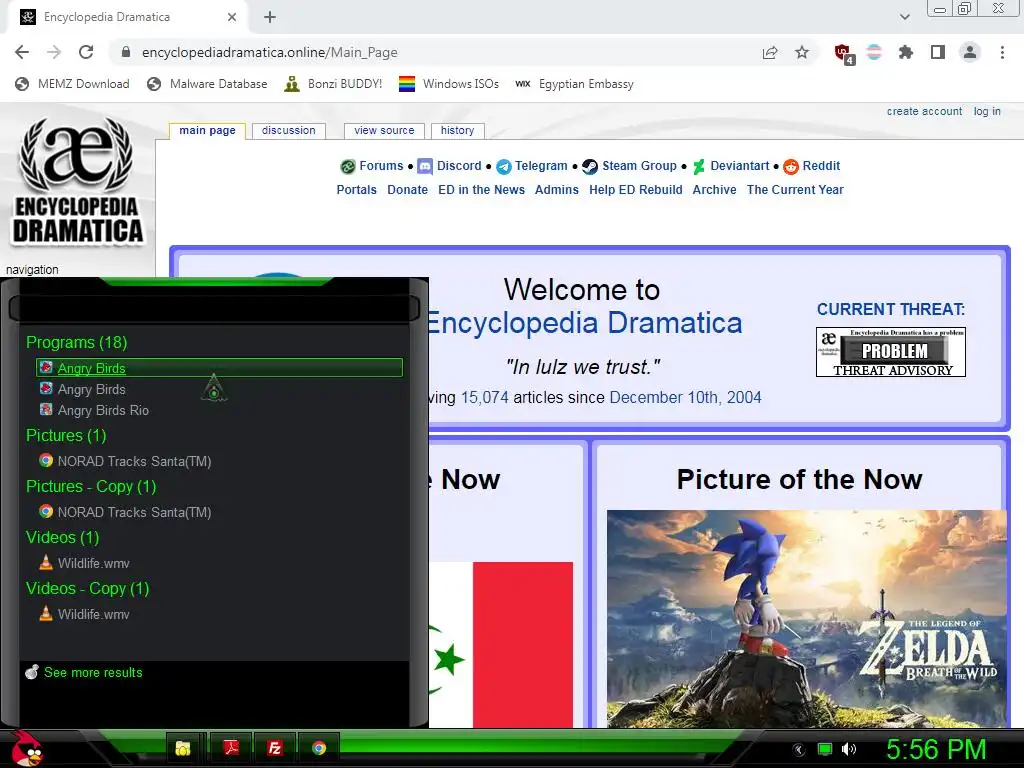The image size is (1024, 768).
Task: Open ED in the News link
Action: coord(481,190)
